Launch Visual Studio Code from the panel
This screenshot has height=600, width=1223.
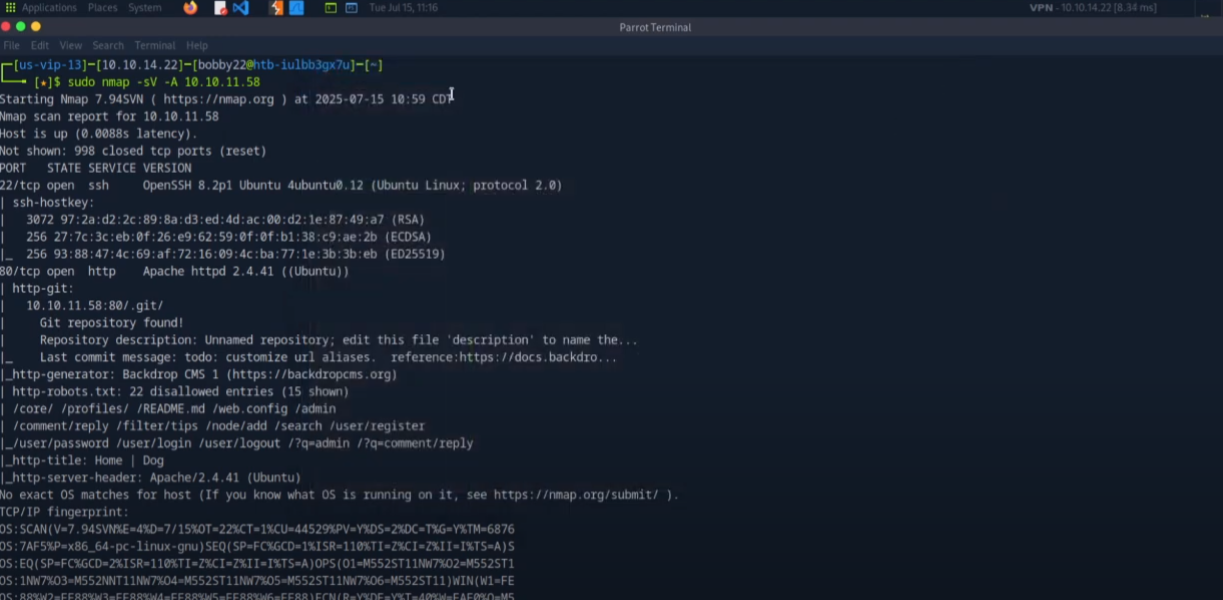pos(241,8)
